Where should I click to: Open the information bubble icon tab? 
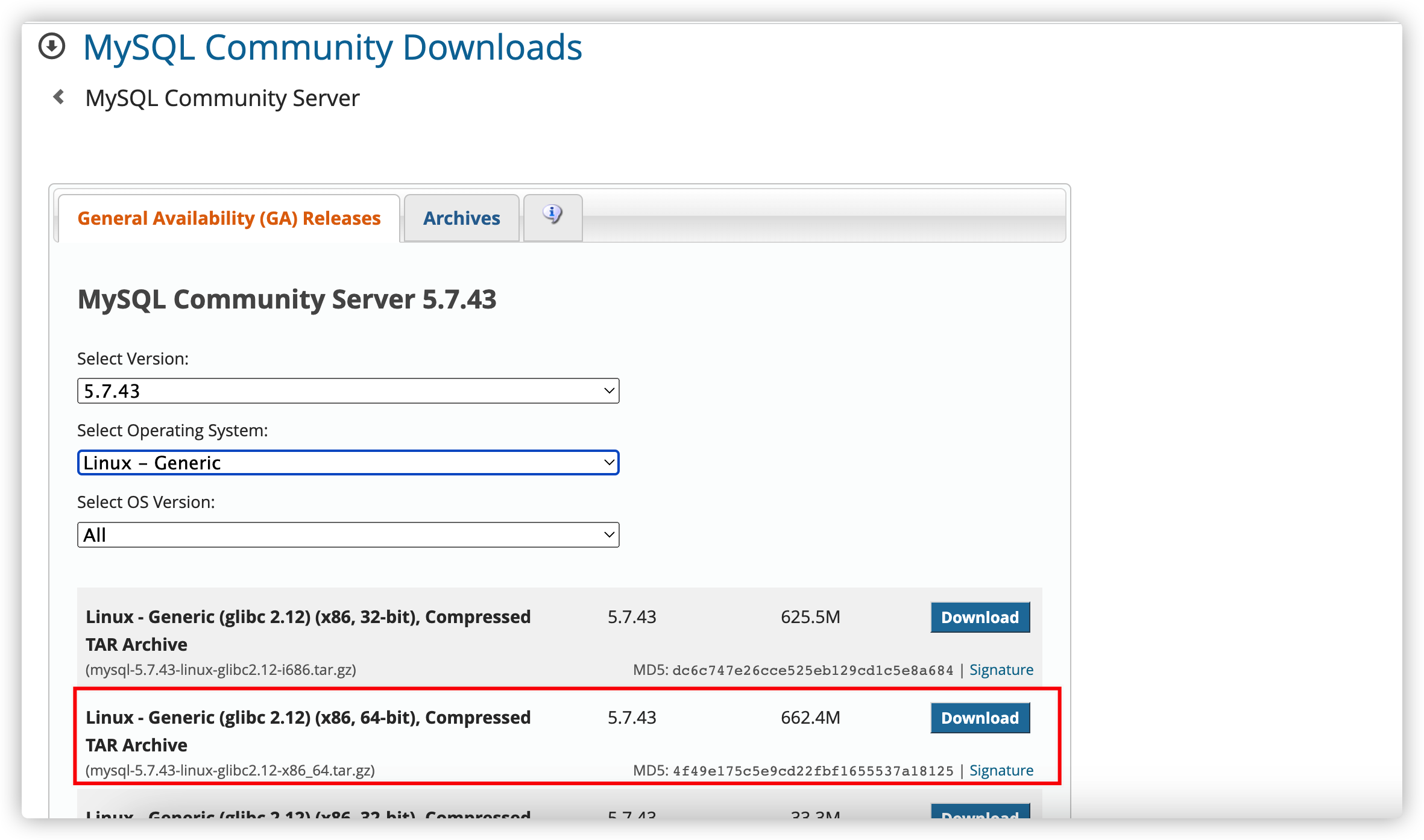[x=553, y=218]
